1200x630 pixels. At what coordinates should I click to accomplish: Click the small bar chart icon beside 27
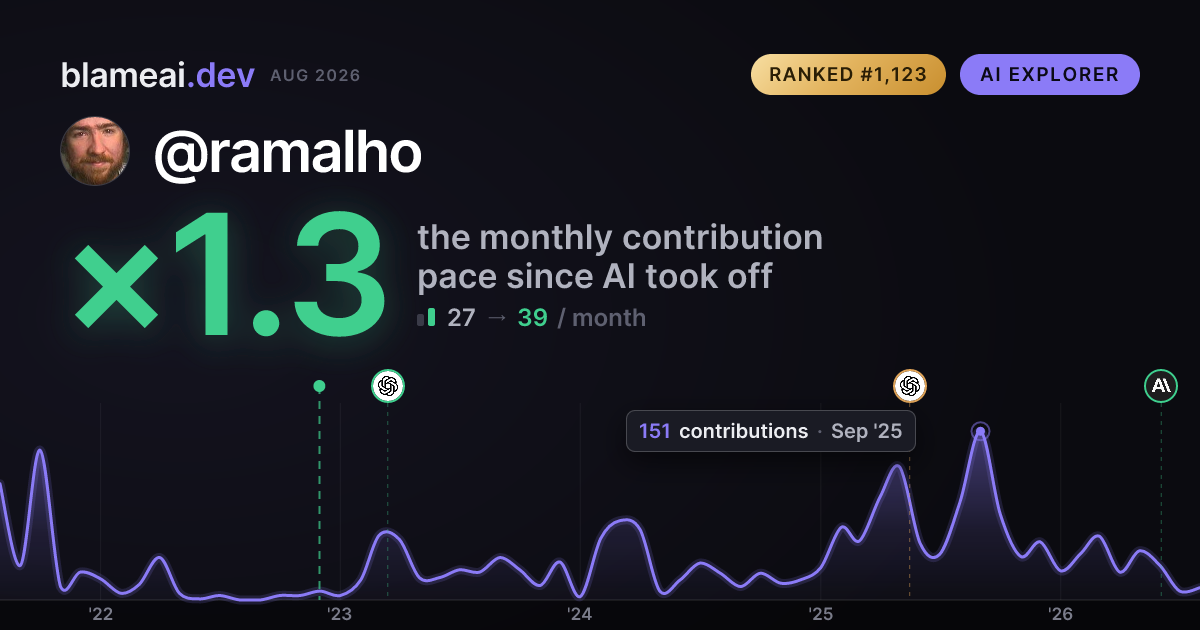click(426, 318)
